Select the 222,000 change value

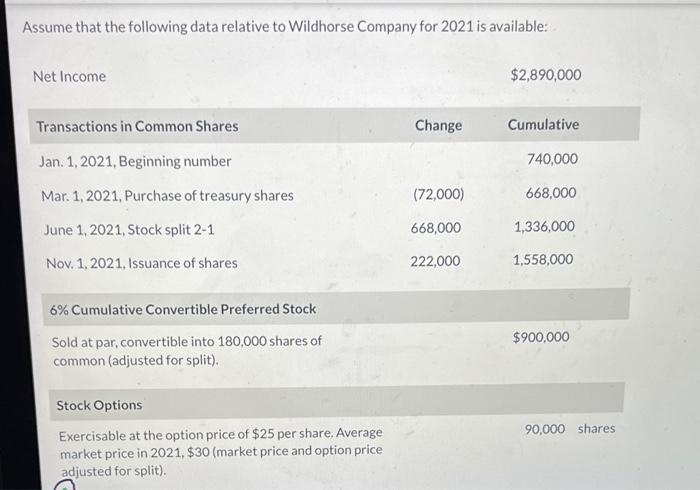(435, 261)
